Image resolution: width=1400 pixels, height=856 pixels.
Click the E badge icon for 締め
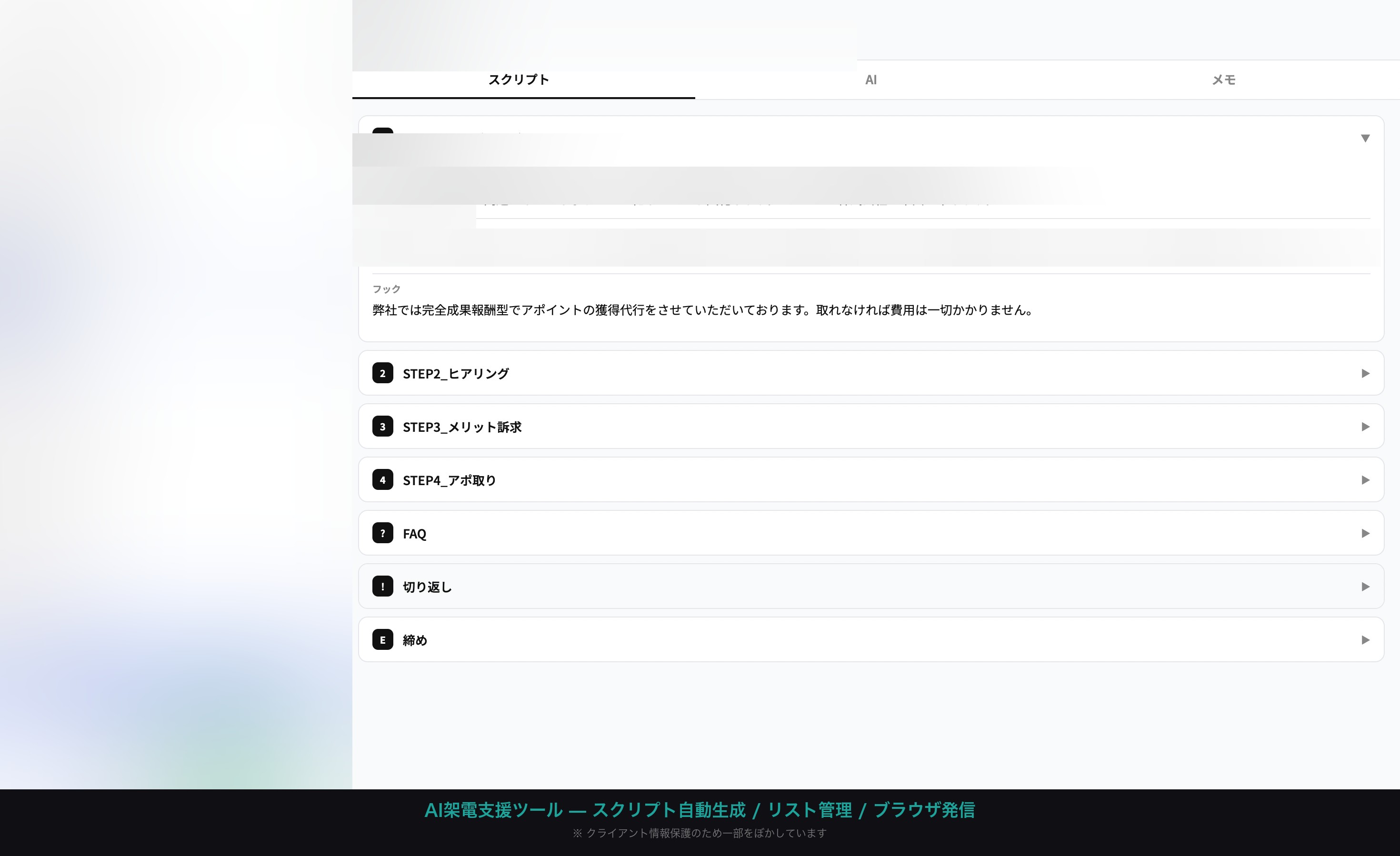pyautogui.click(x=382, y=640)
